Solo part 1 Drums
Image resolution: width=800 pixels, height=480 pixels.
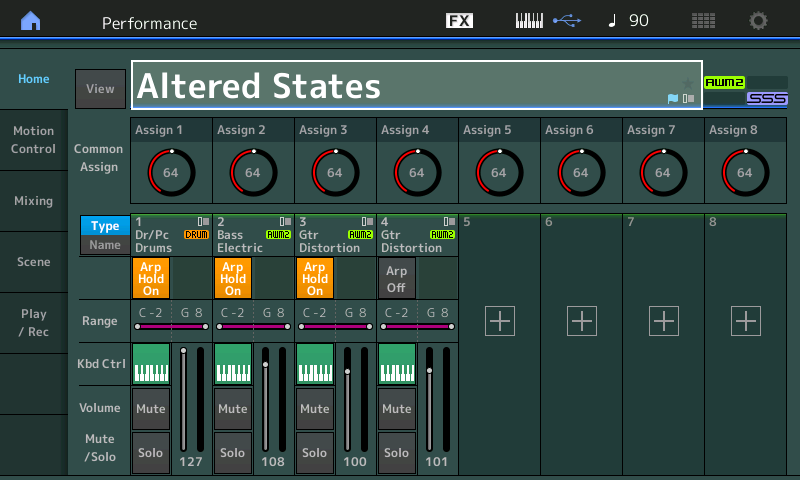pyautogui.click(x=151, y=453)
